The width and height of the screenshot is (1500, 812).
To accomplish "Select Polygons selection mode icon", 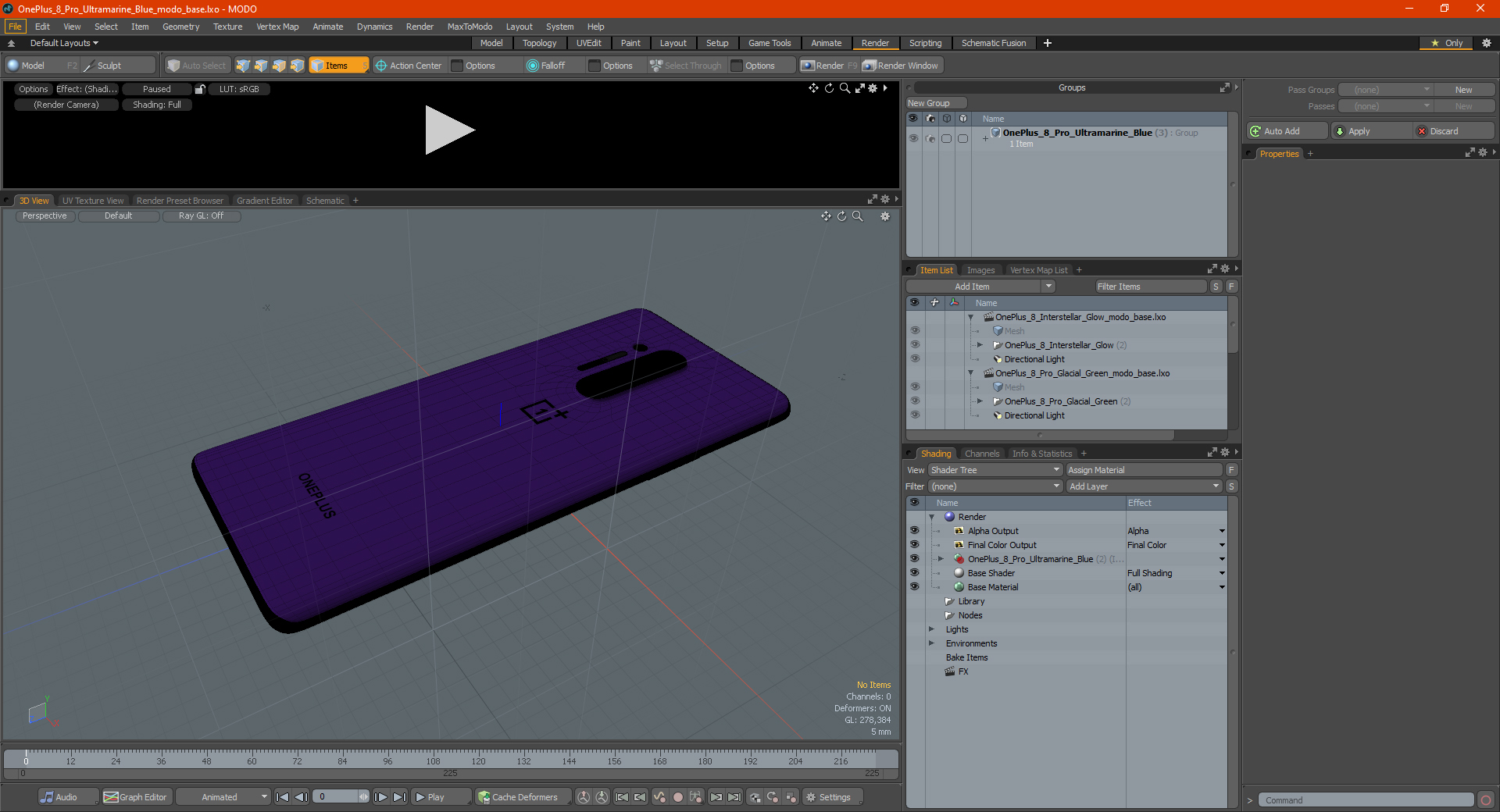I will click(x=279, y=66).
